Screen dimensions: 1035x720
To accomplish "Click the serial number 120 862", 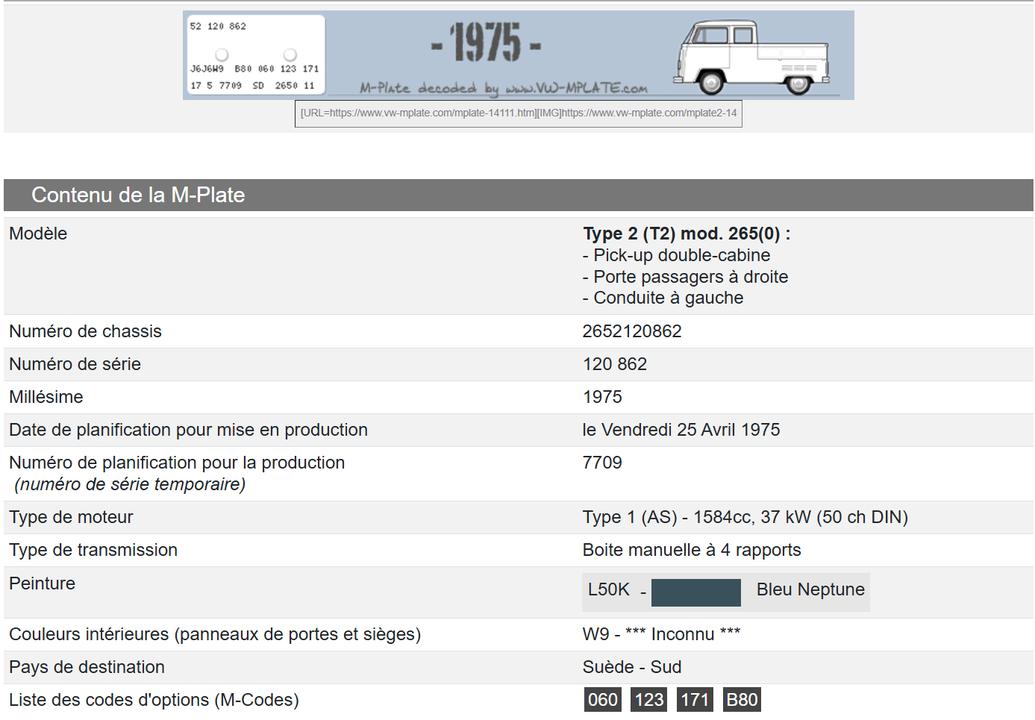I will [615, 364].
